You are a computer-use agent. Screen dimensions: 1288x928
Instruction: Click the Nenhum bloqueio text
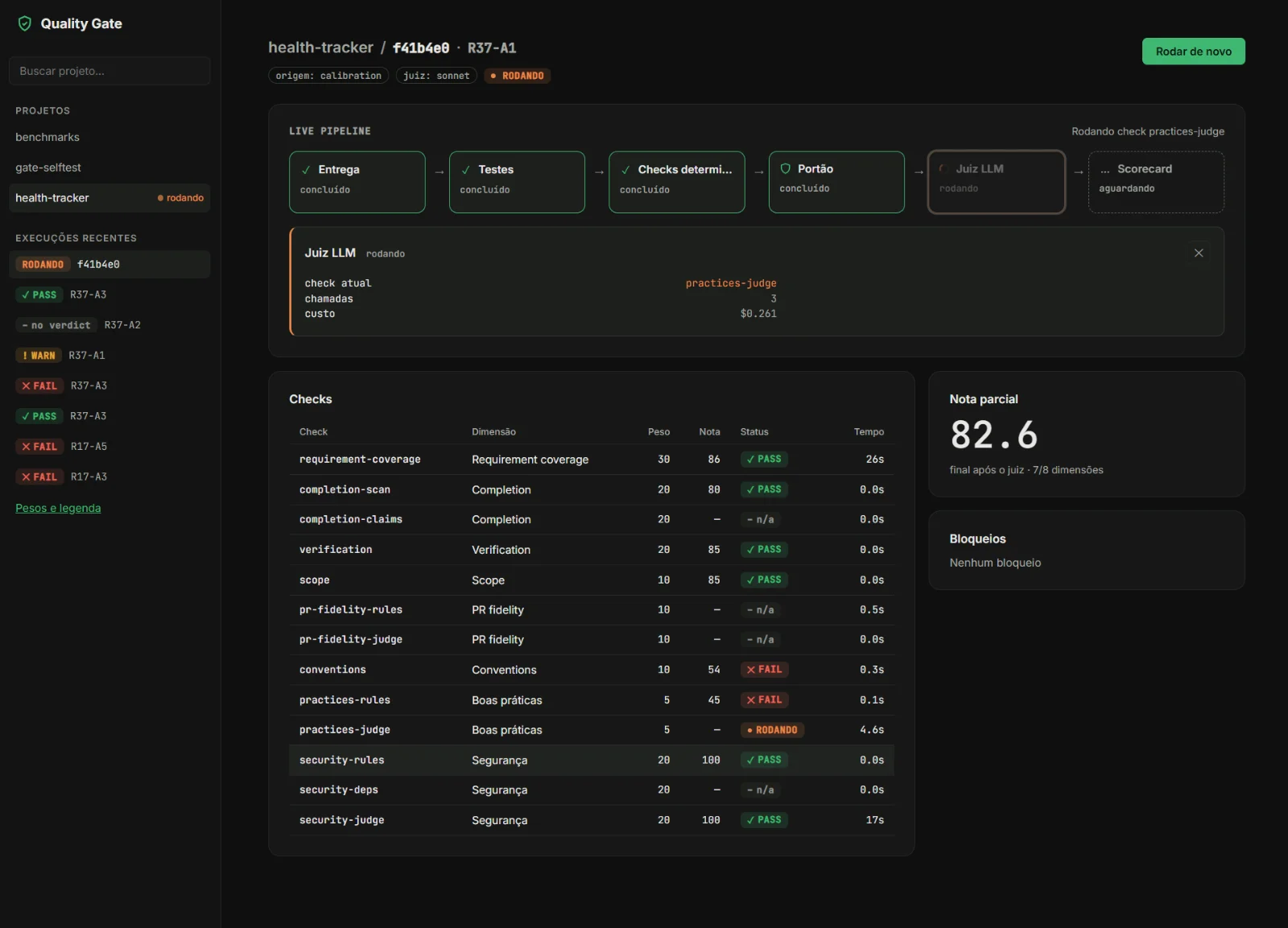[995, 563]
